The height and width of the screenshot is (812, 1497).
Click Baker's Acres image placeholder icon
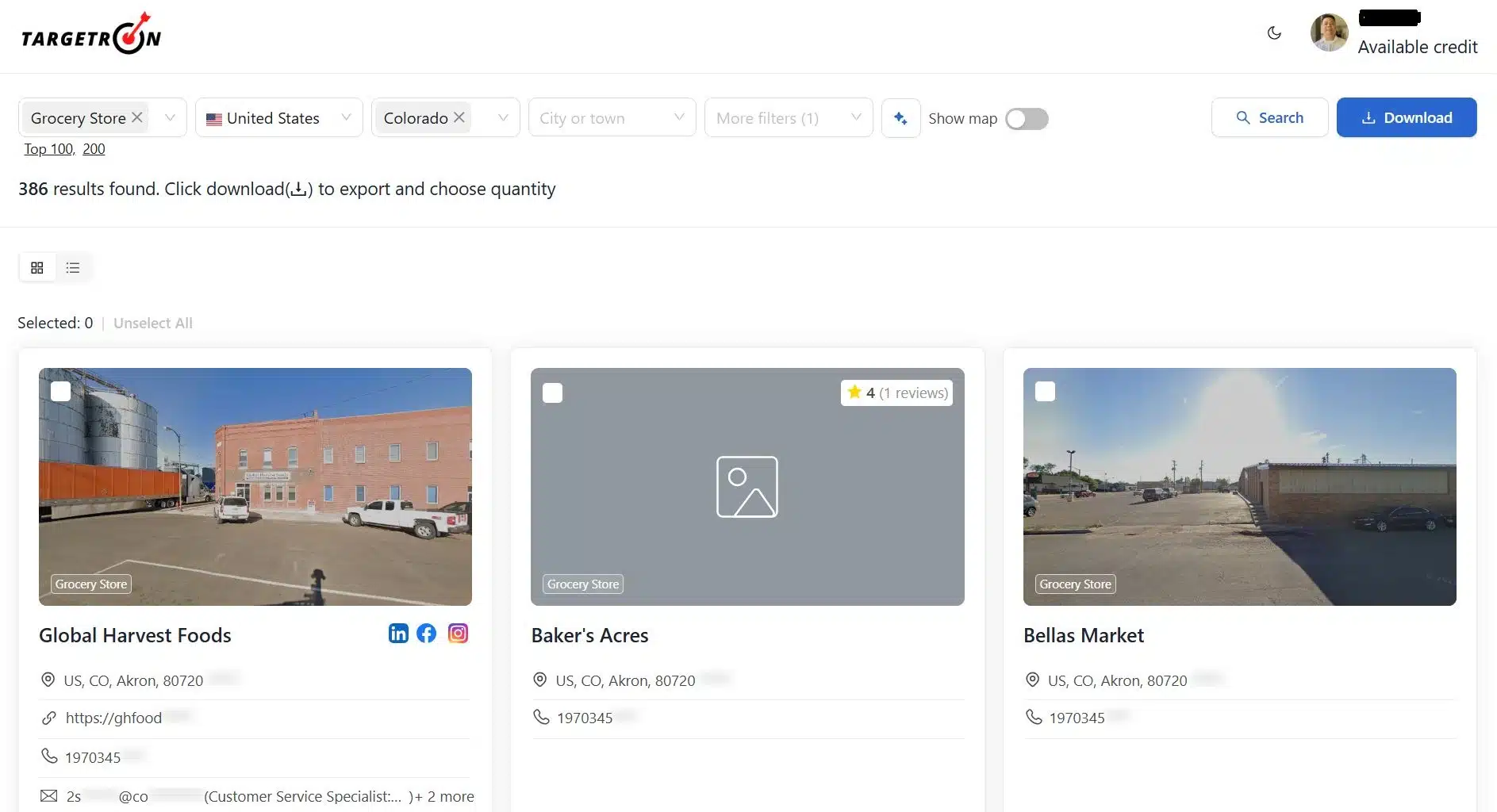pos(747,487)
